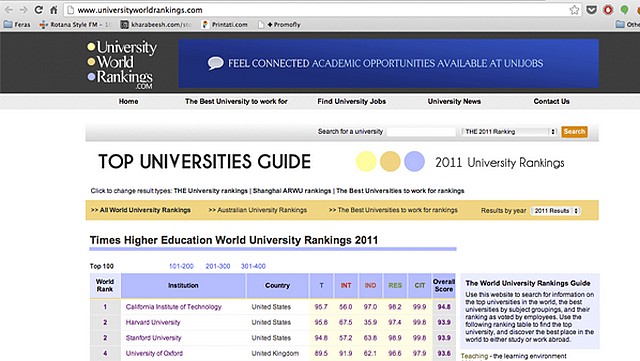The image size is (640, 361).
Task: Open Stanford University link
Action: (153, 338)
